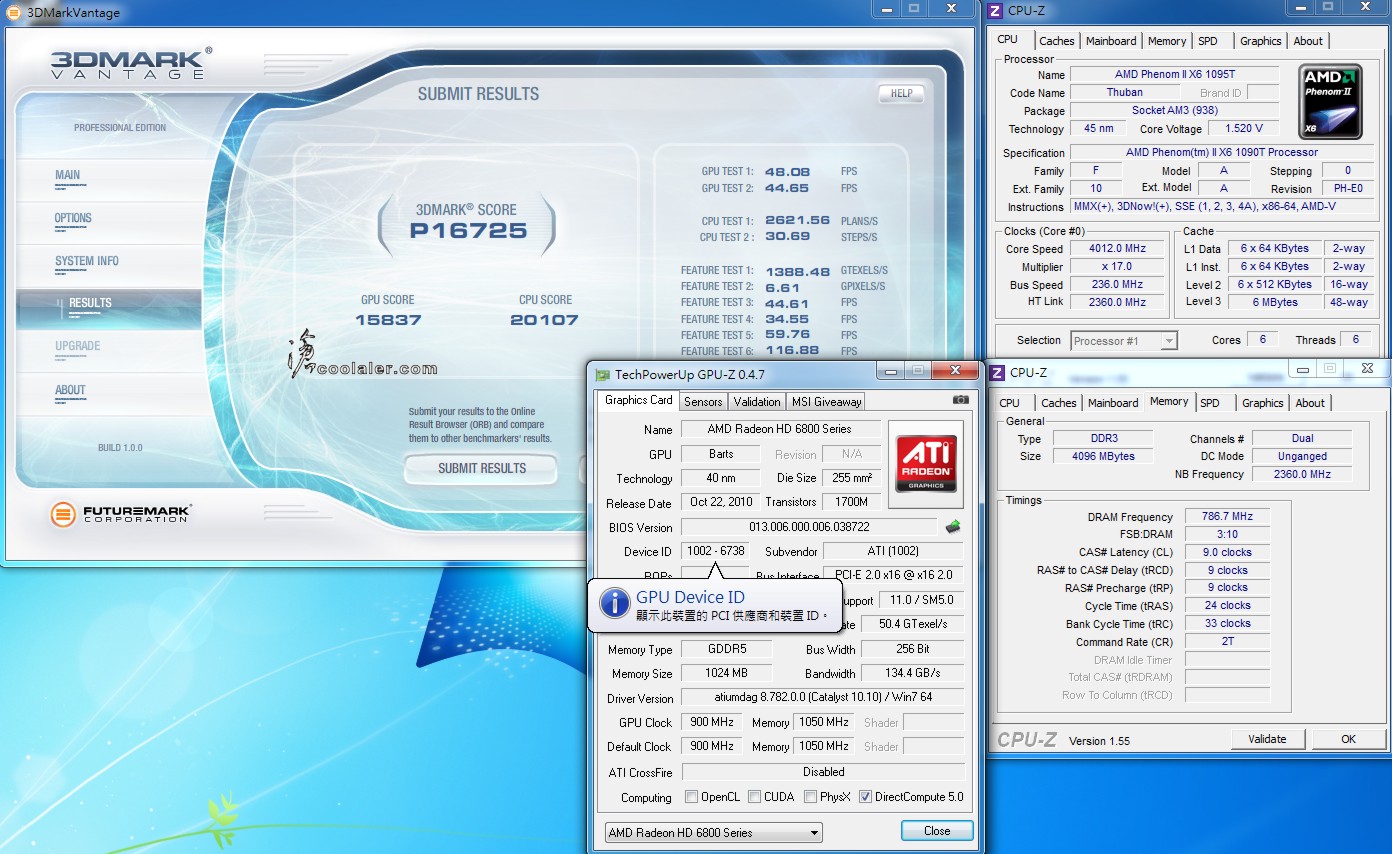1392x854 pixels.
Task: Click the upper CPU-Z title bar Z icon
Action: click(x=995, y=12)
